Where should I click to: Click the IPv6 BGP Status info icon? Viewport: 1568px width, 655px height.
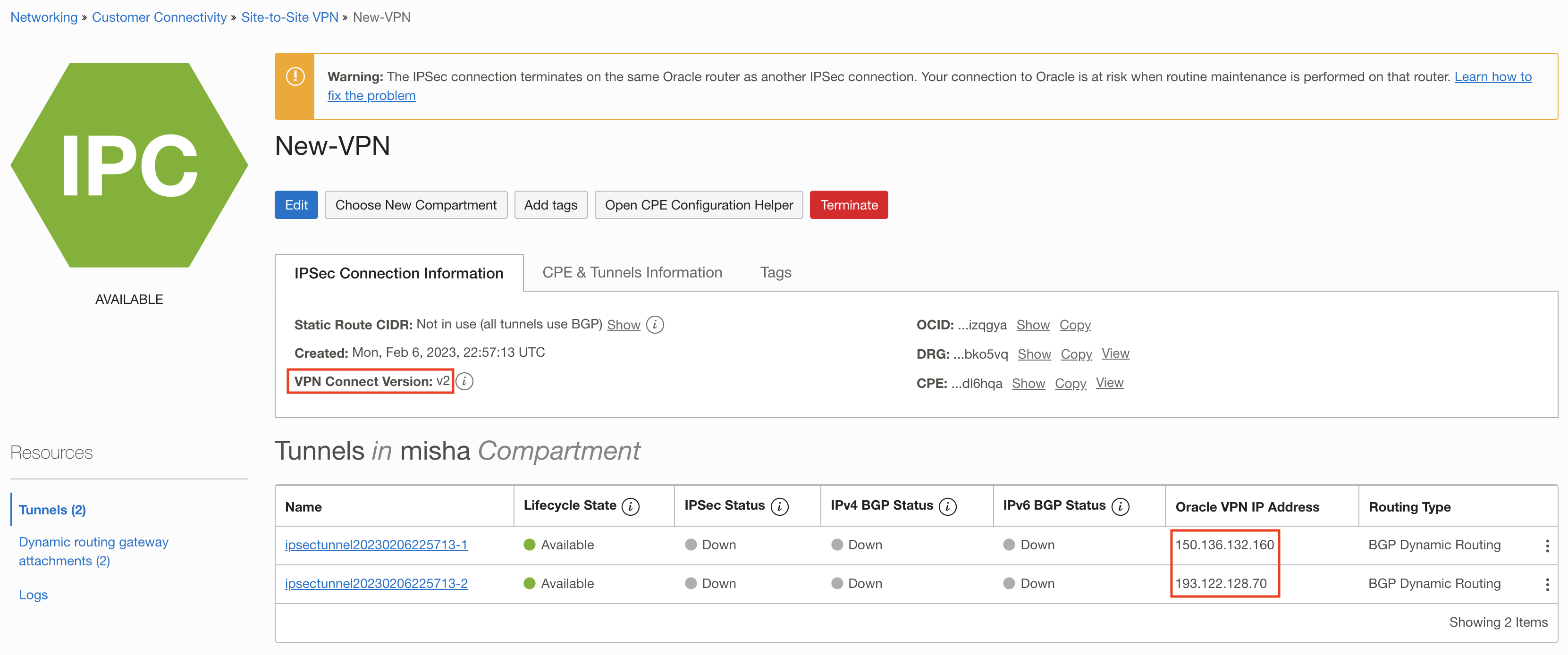[x=1121, y=505]
